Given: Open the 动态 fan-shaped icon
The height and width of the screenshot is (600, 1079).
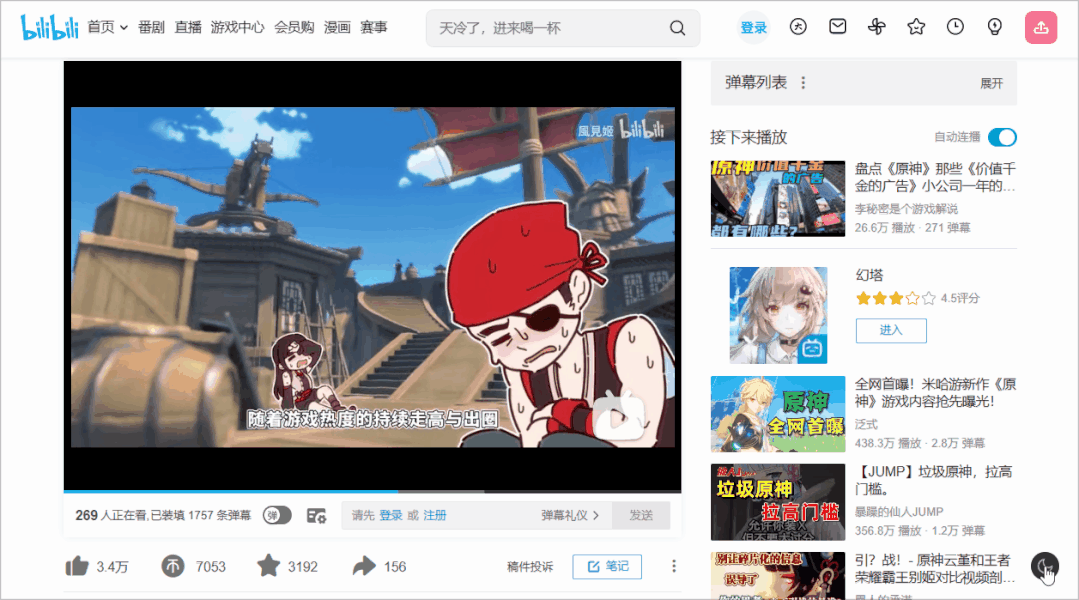Looking at the screenshot, I should click(x=877, y=27).
